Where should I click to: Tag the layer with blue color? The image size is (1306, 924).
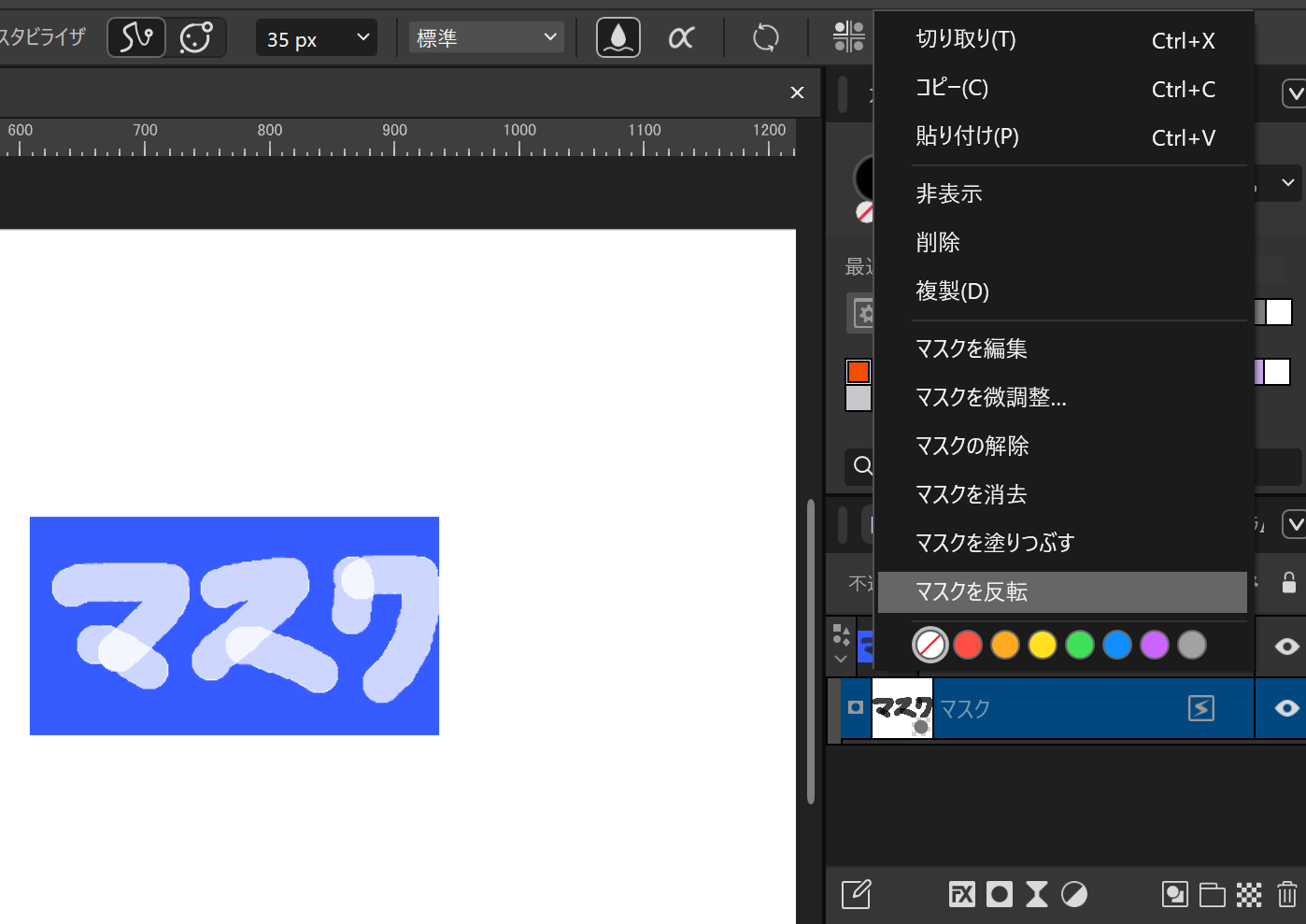[1117, 645]
